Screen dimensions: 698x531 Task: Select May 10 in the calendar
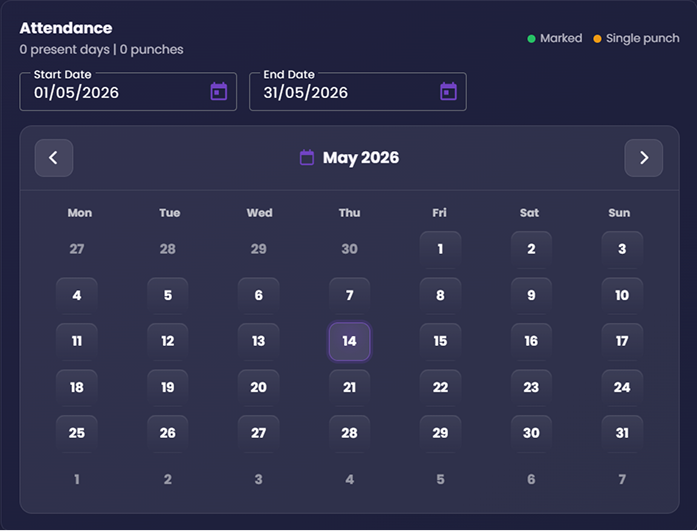622,296
